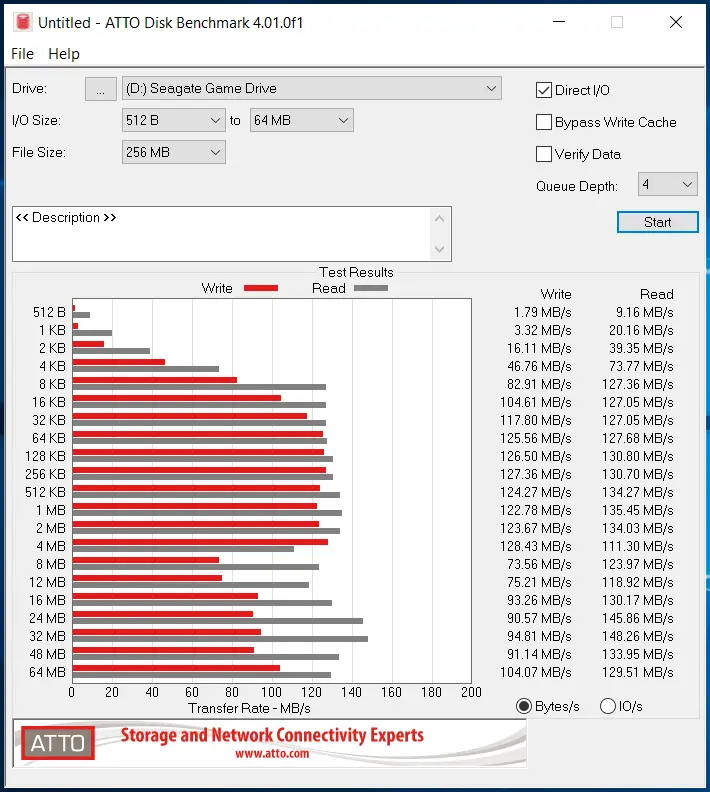
Task: Click the 127.36 MB/s write value
Action: click(535, 474)
